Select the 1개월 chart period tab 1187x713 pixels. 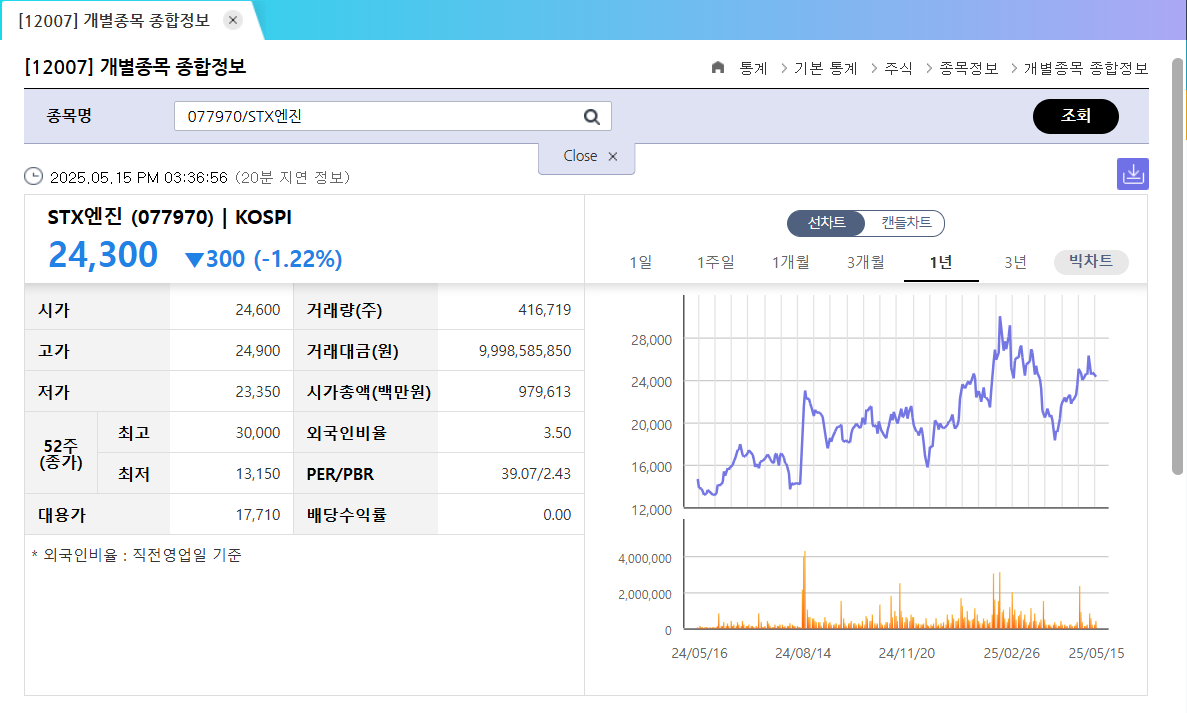click(790, 262)
